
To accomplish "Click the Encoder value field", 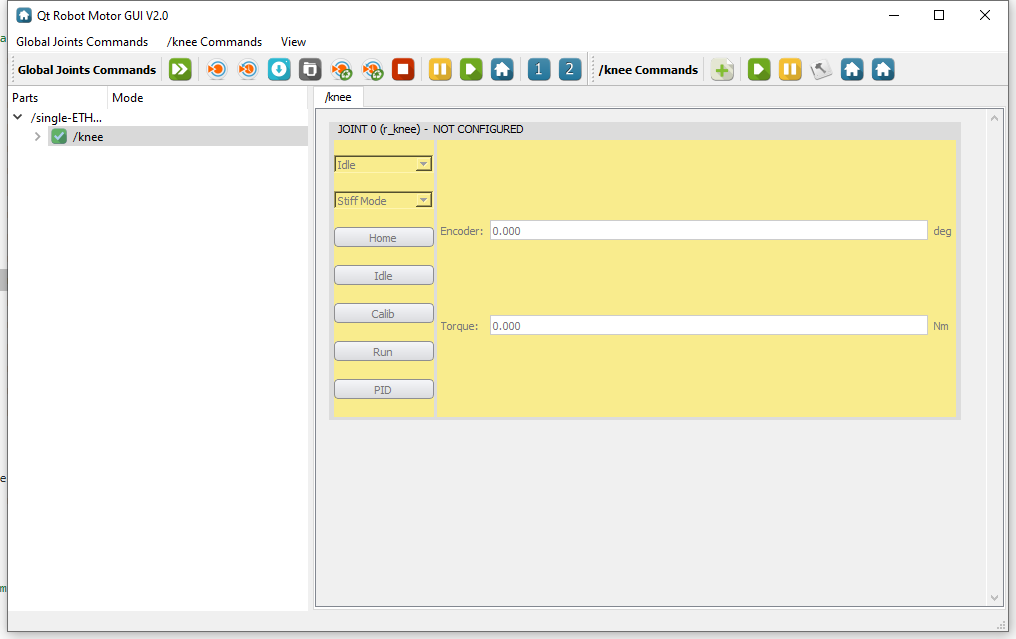I will 708,231.
